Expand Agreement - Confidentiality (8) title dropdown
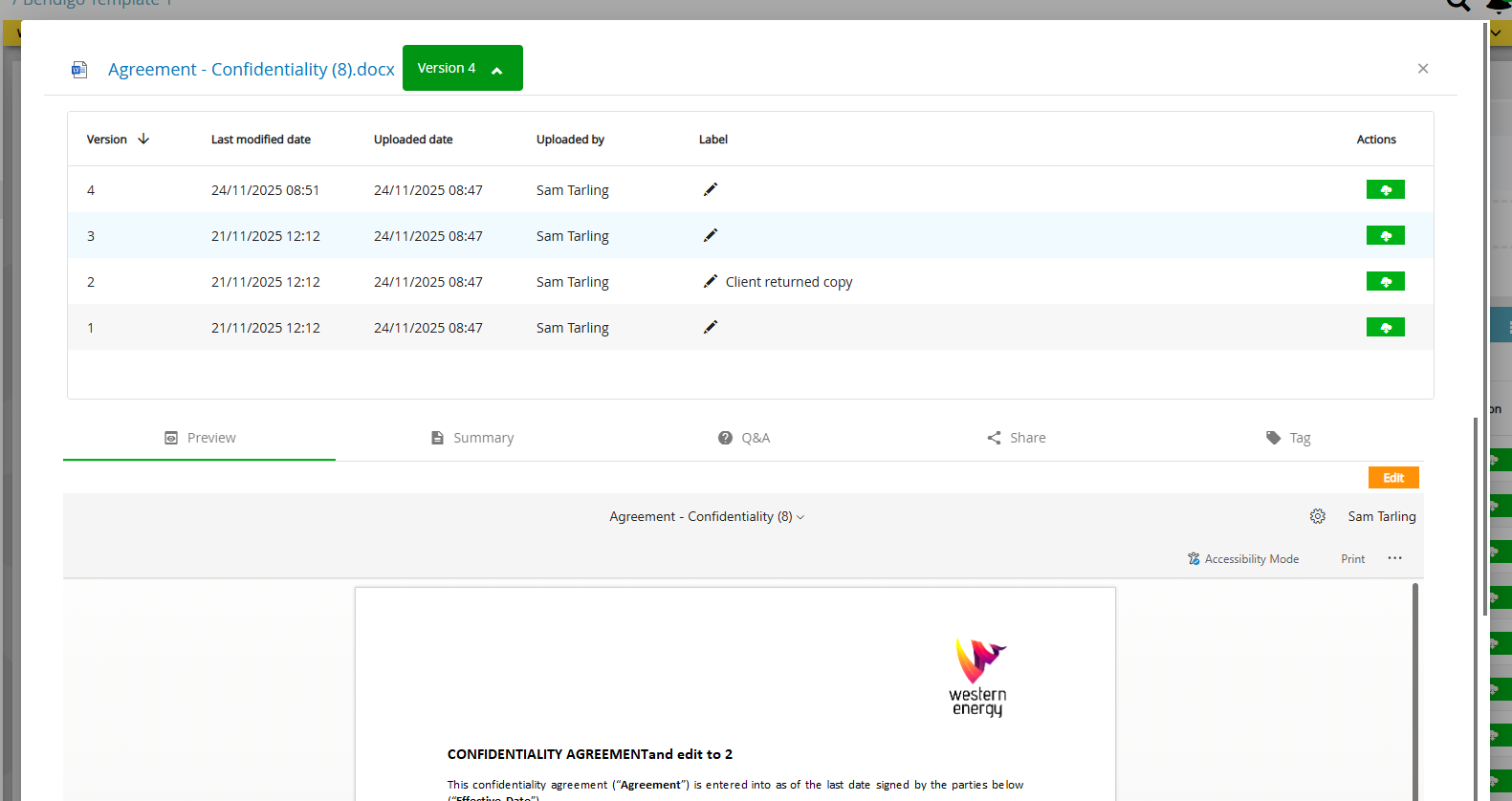The image size is (1512, 801). (707, 516)
